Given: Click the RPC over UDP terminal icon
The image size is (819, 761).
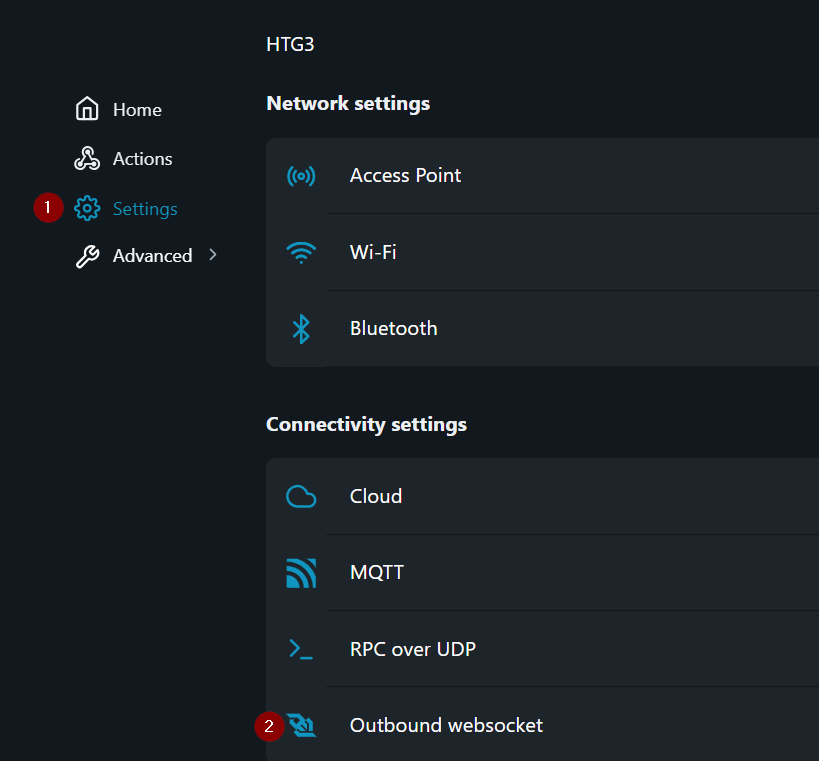Looking at the screenshot, I should 301,649.
